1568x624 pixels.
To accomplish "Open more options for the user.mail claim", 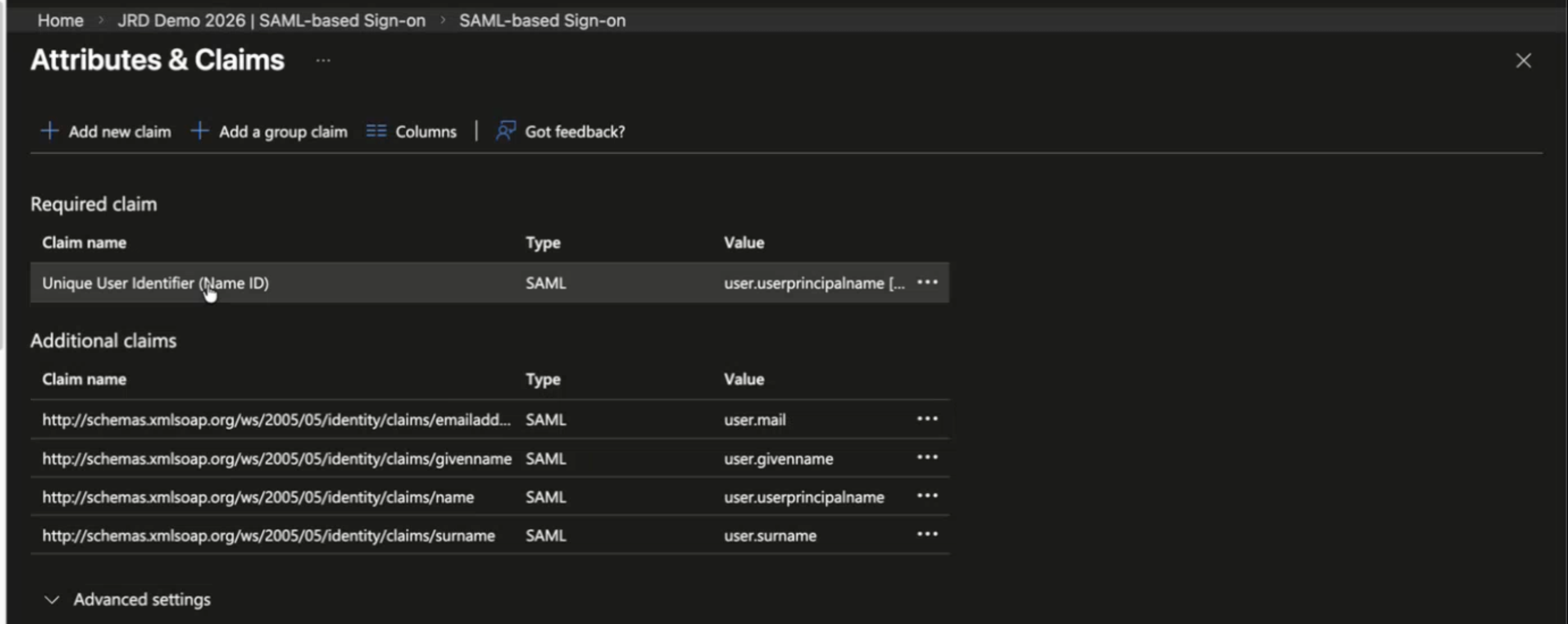I will [927, 418].
